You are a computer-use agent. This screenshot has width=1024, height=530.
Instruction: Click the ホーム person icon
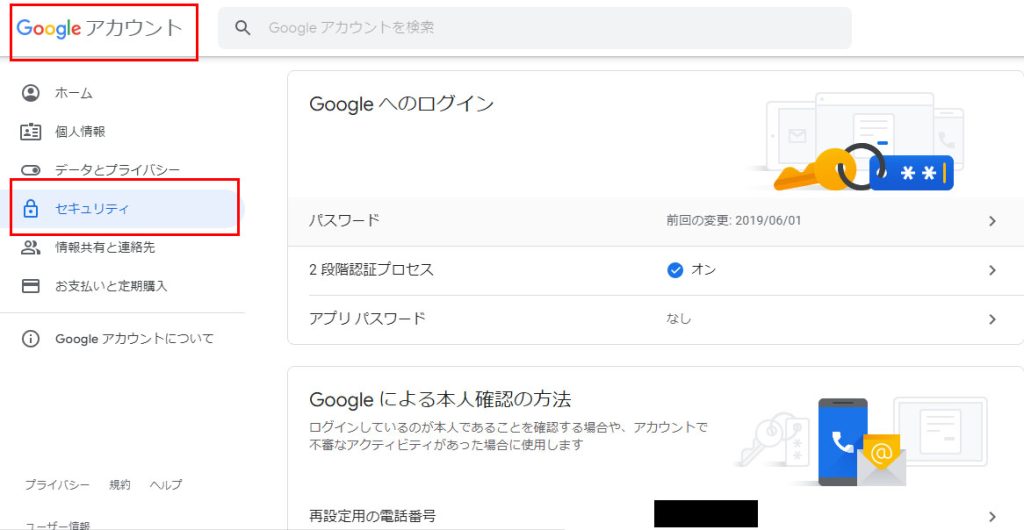pos(31,93)
